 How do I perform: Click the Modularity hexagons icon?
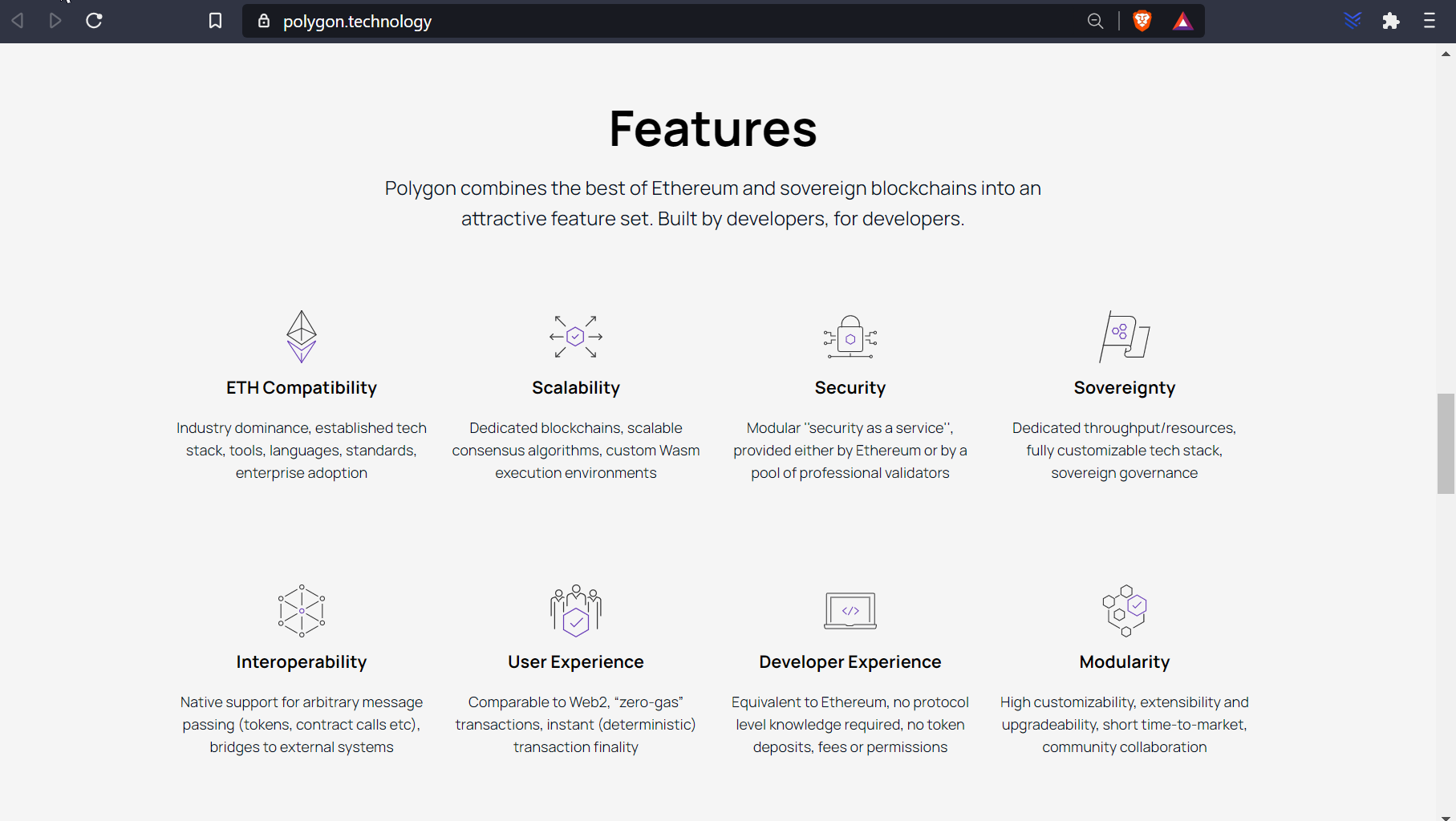[x=1125, y=611]
